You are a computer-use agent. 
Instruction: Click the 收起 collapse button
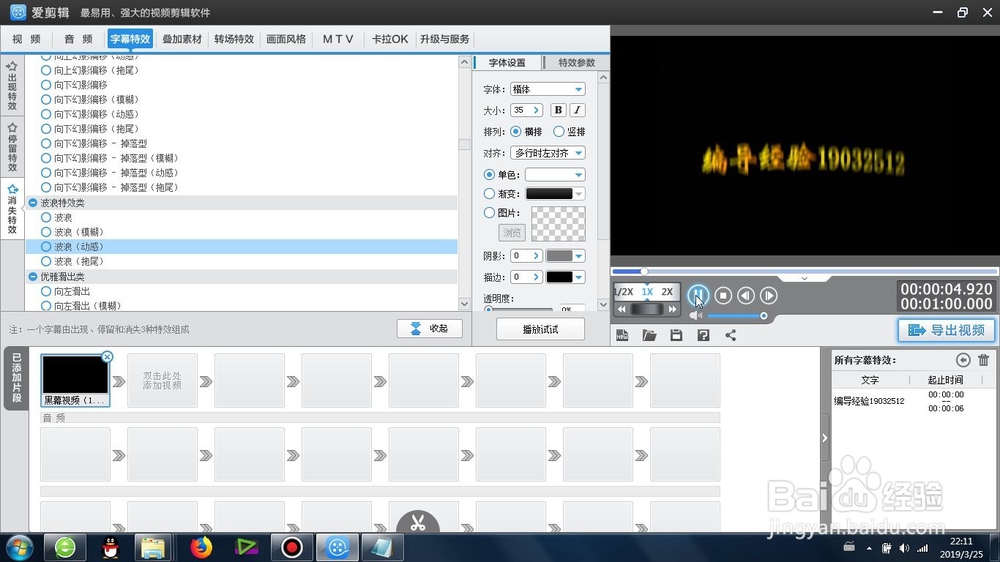(x=429, y=329)
